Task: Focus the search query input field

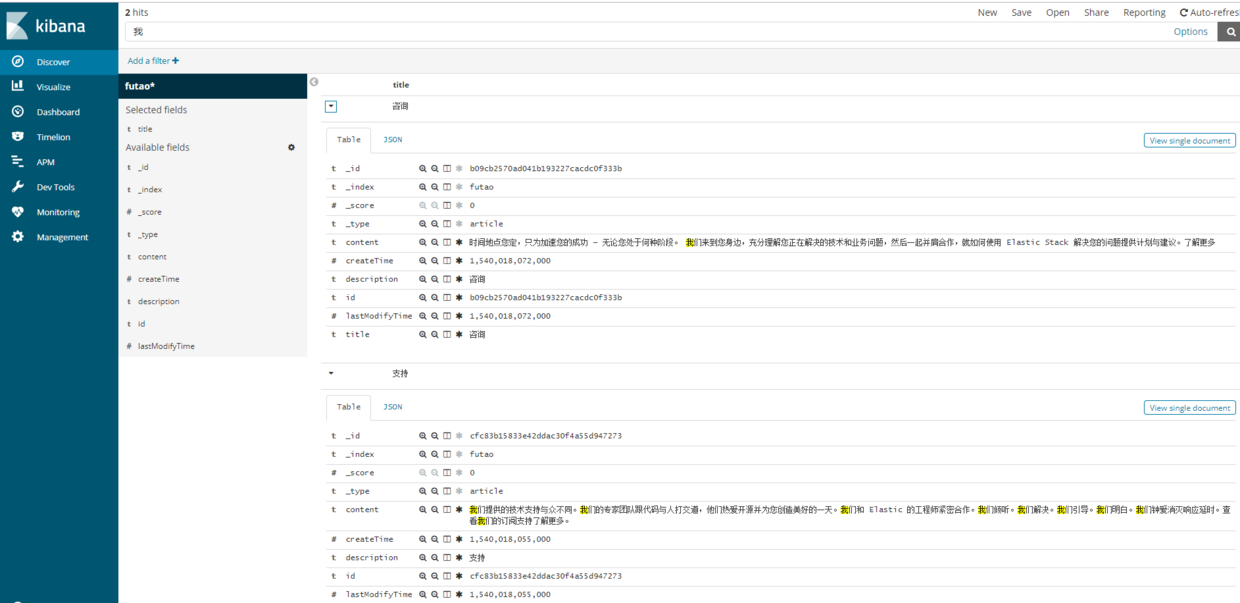Action: click(645, 32)
